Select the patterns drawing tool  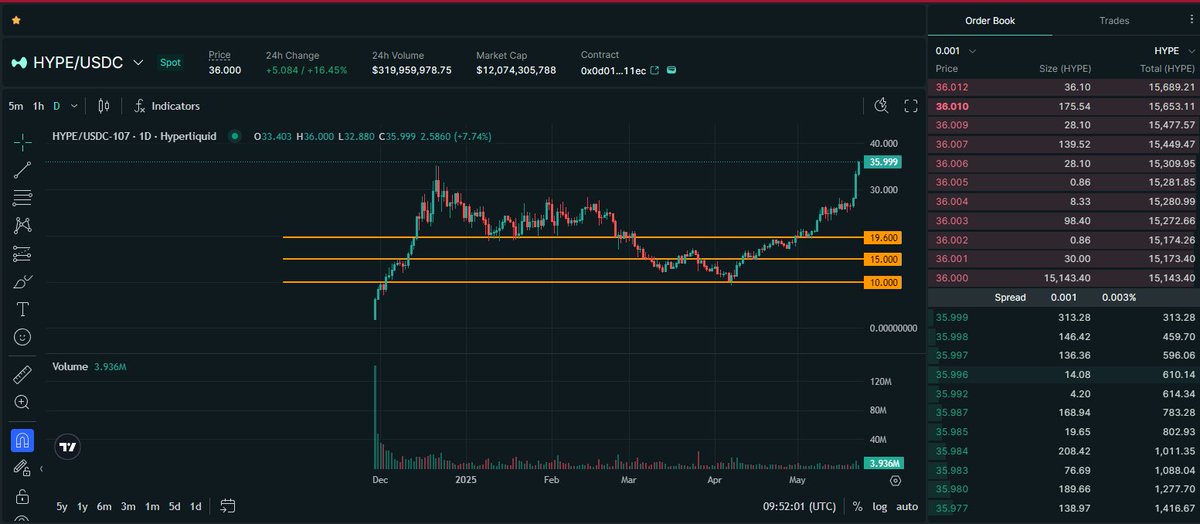22,226
